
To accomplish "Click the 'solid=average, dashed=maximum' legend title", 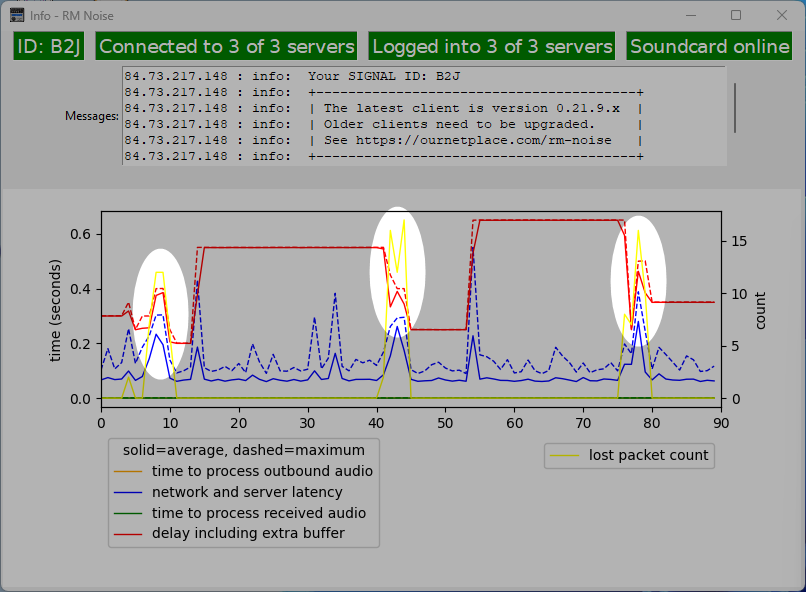I will tap(244, 450).
